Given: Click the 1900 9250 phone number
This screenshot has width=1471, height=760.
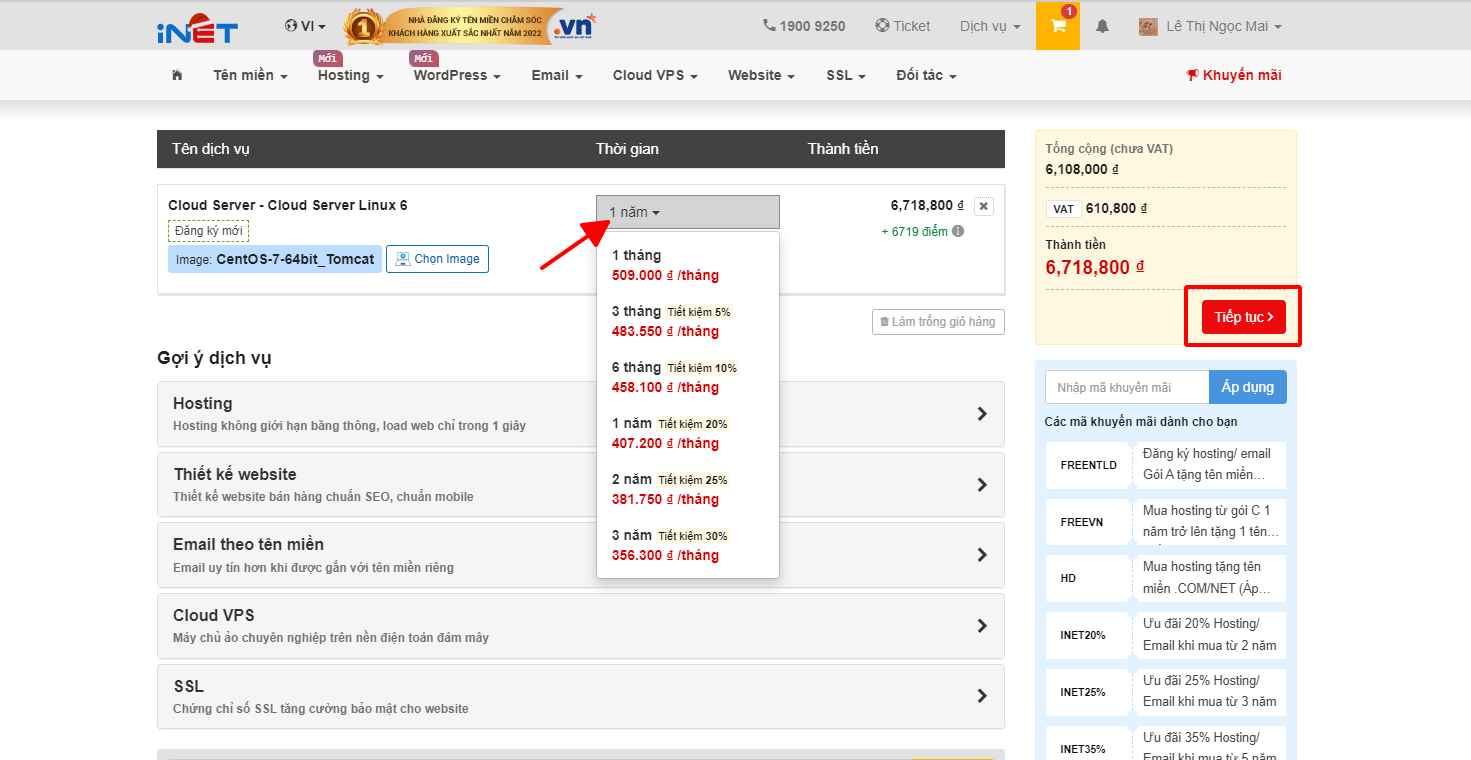Looking at the screenshot, I should tap(804, 26).
